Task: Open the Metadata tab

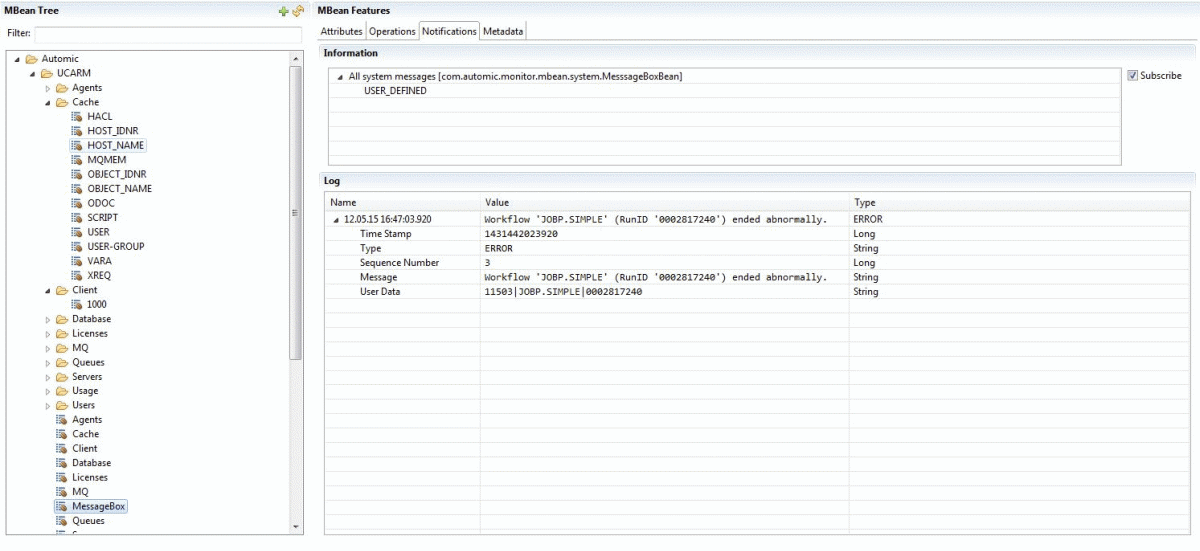Action: [x=503, y=32]
